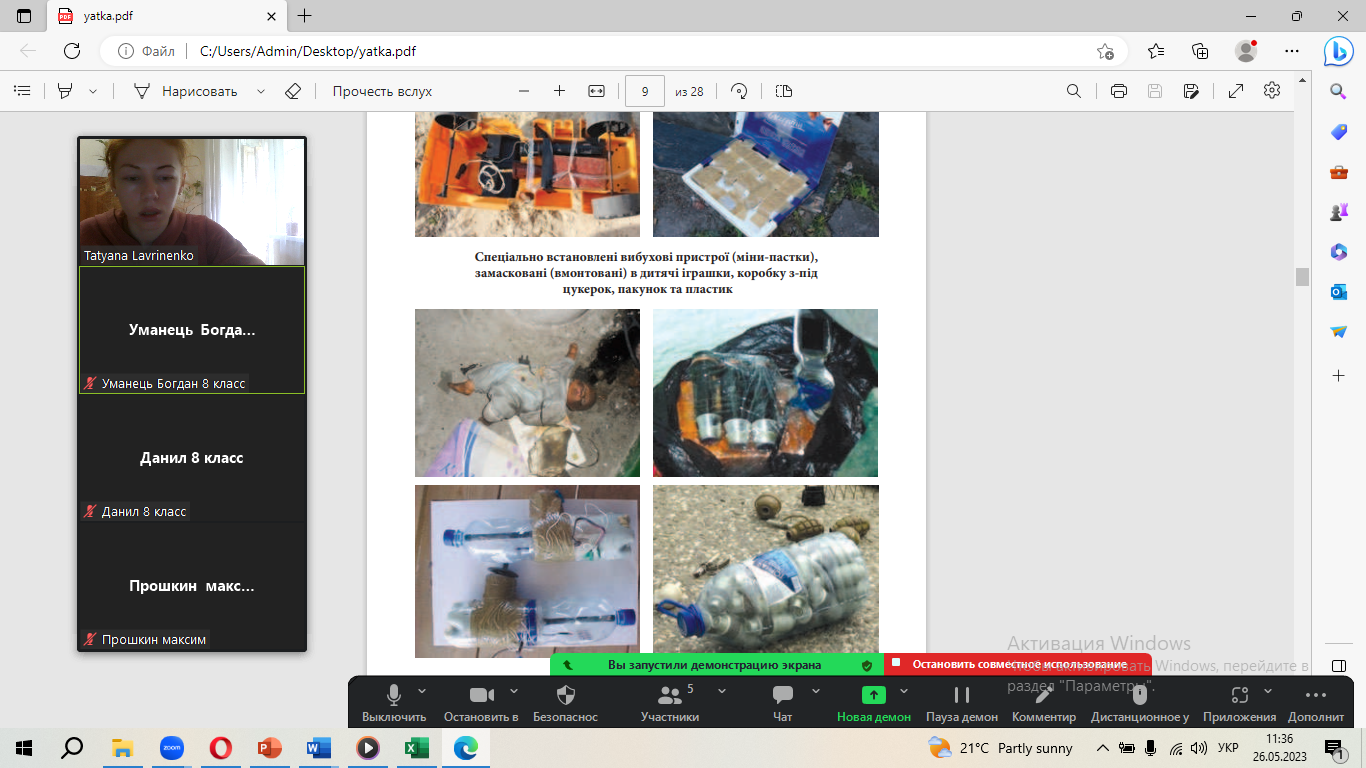
Task: Switch the page view layout
Action: [x=783, y=91]
